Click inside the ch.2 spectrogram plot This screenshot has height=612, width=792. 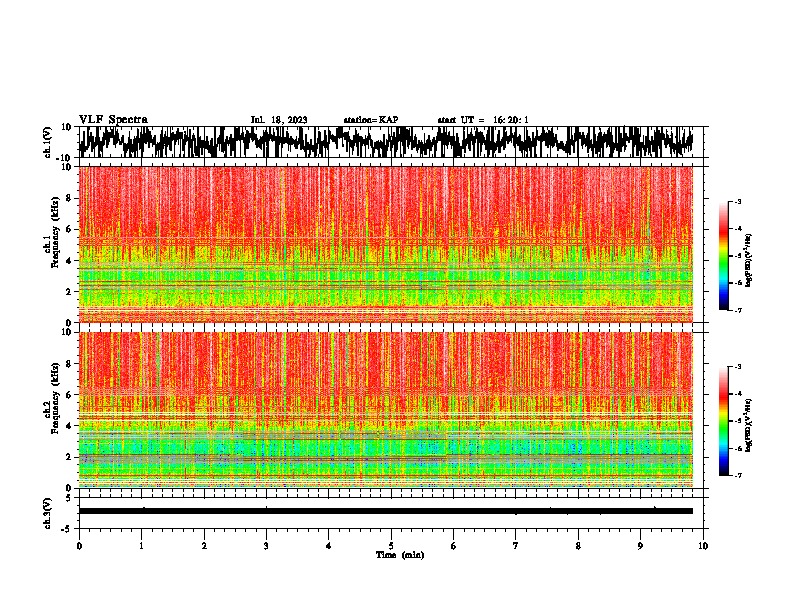[x=385, y=410]
